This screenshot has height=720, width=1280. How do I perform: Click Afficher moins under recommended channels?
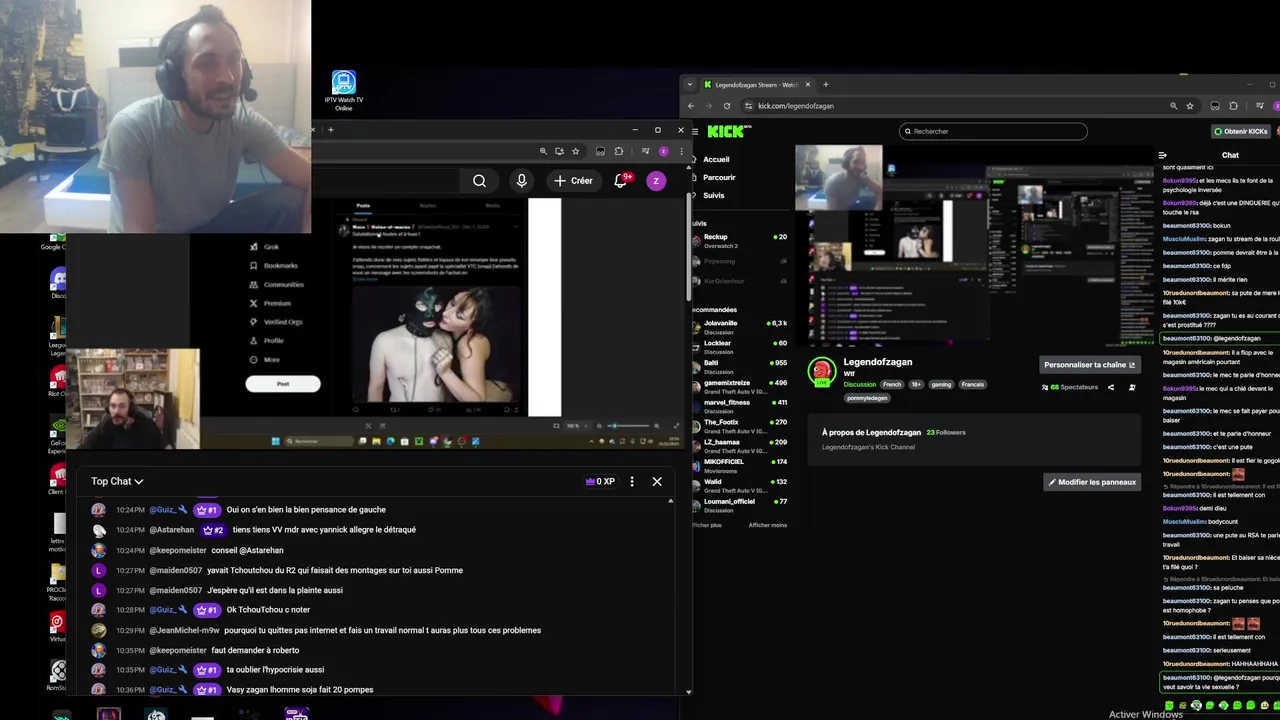pos(768,525)
